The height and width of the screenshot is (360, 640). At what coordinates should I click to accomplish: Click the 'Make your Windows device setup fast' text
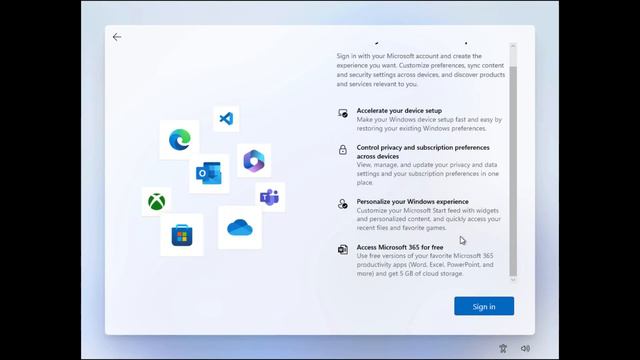coord(429,124)
